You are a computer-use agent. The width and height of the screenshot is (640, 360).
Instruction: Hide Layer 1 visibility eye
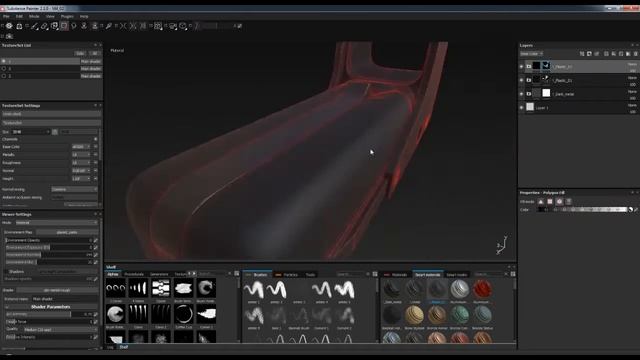[x=521, y=107]
